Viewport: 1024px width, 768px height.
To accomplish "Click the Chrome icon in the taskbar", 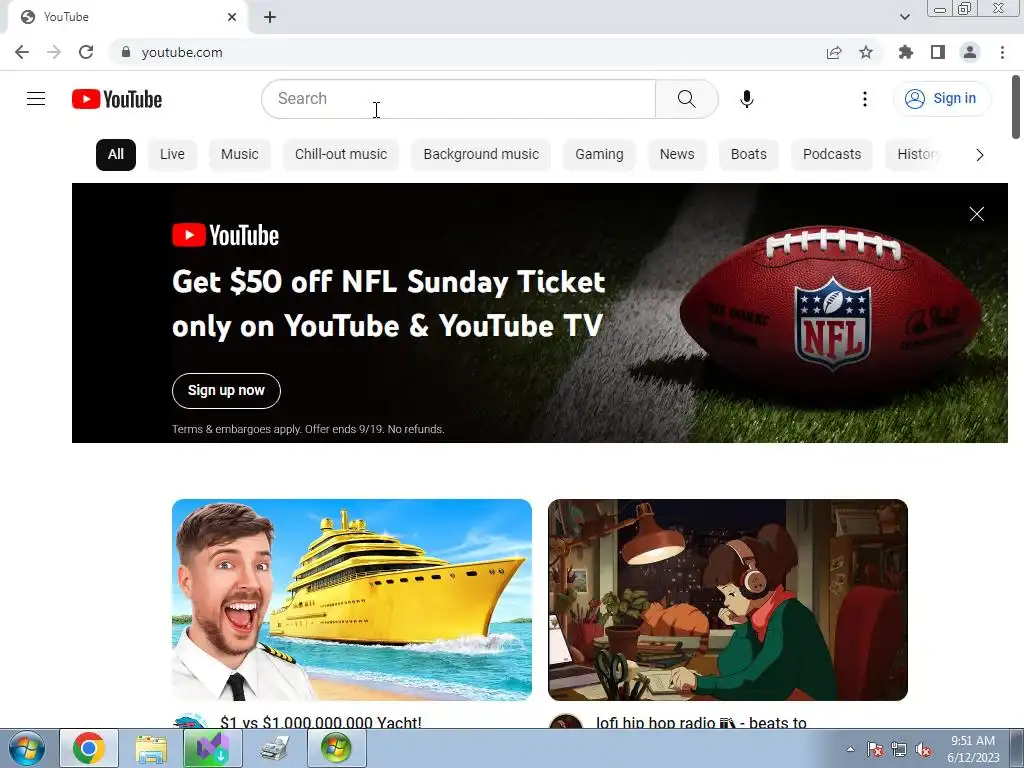I will (x=89, y=748).
